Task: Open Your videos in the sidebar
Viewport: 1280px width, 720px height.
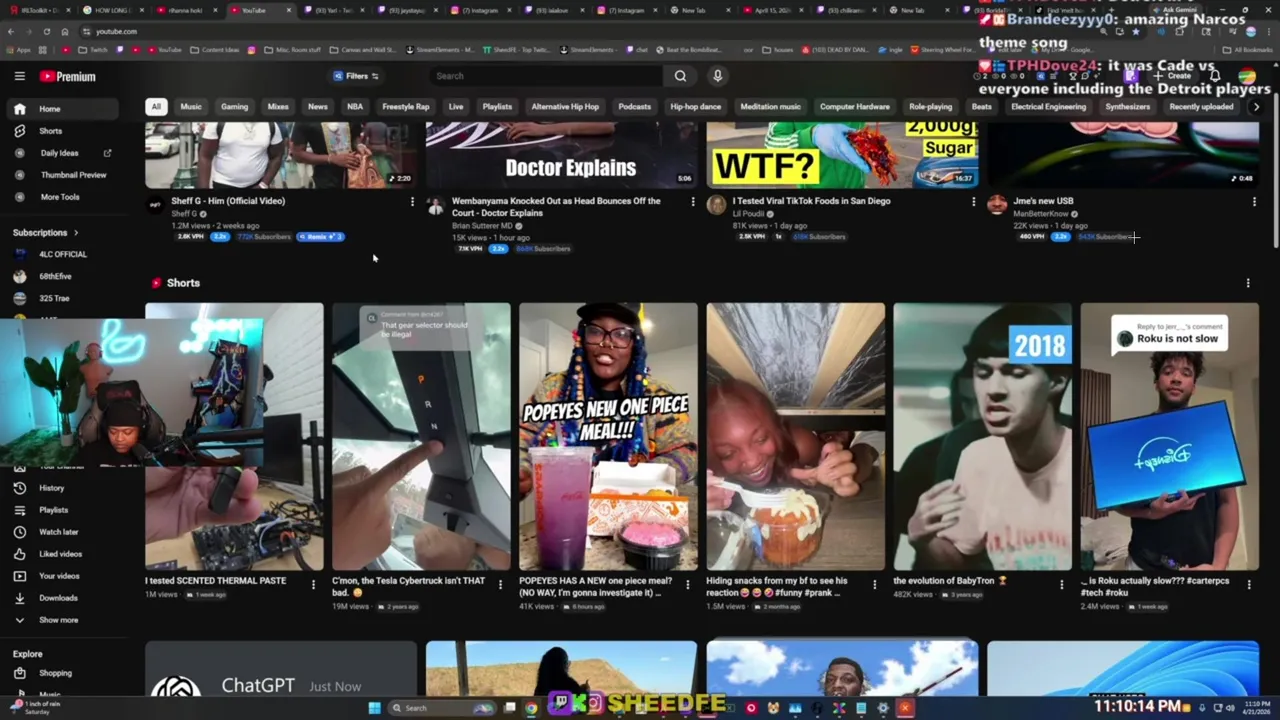Action: tap(65, 576)
